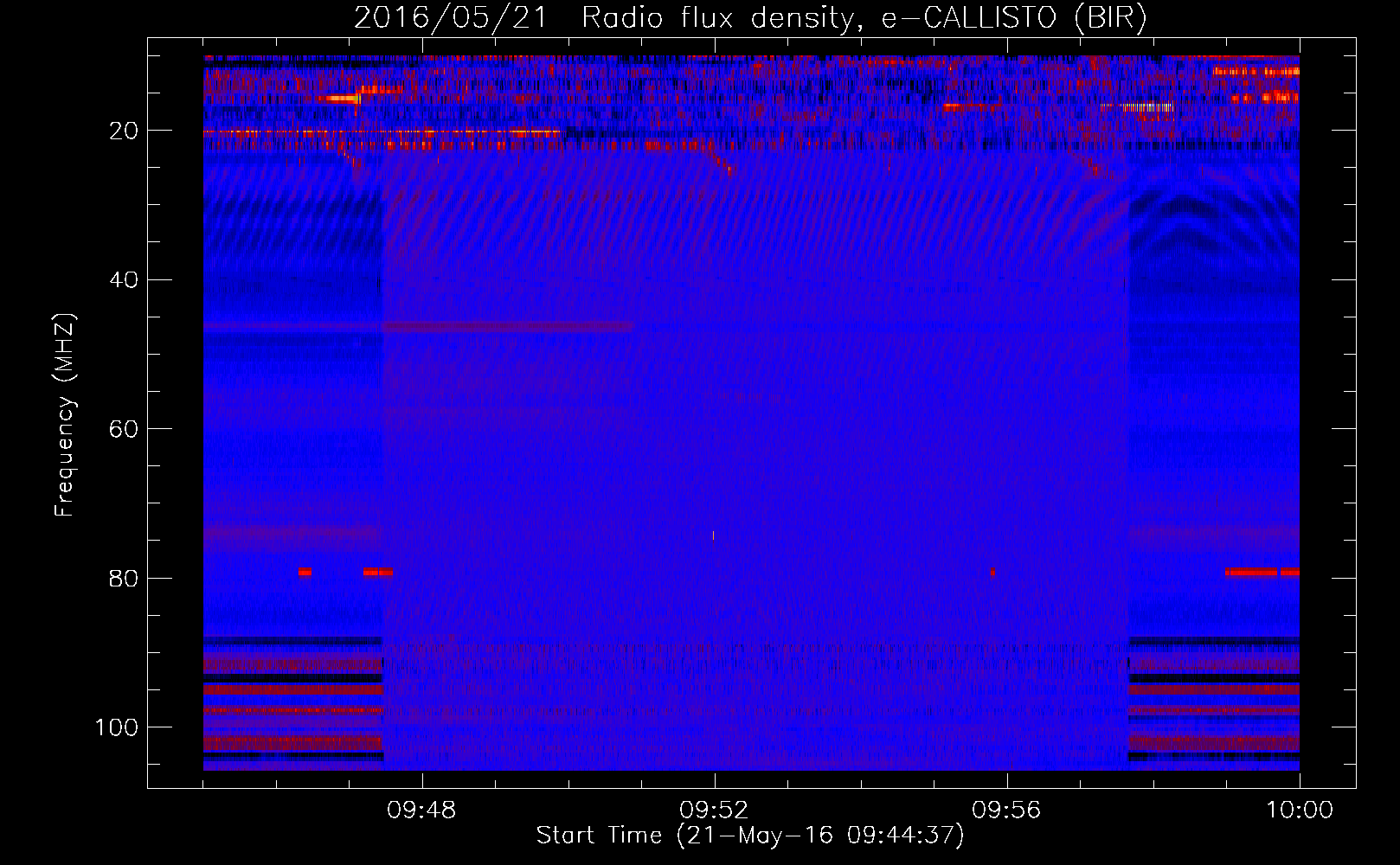Click the "20" frequency tick label
The height and width of the screenshot is (865, 1400).
tap(125, 131)
